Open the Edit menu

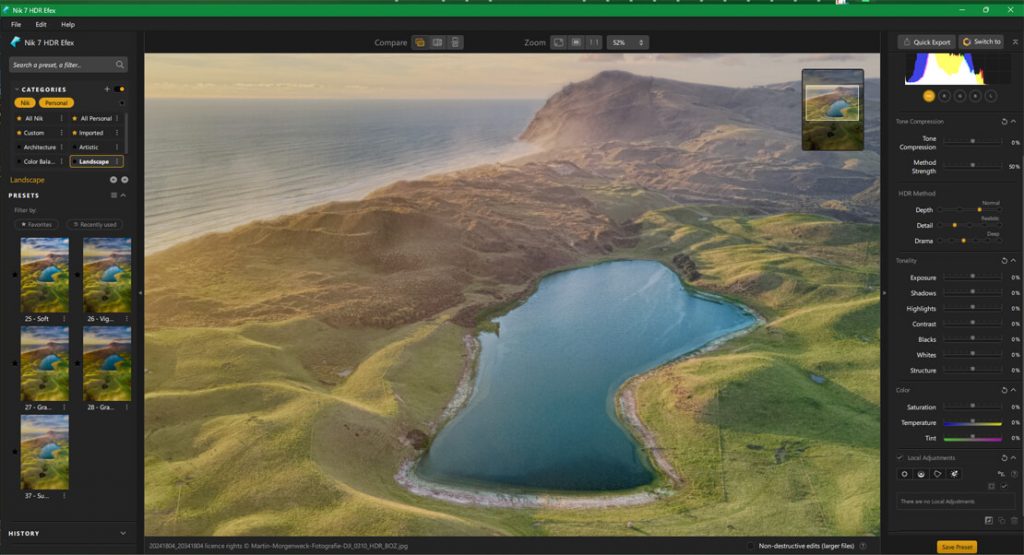pyautogui.click(x=41, y=24)
